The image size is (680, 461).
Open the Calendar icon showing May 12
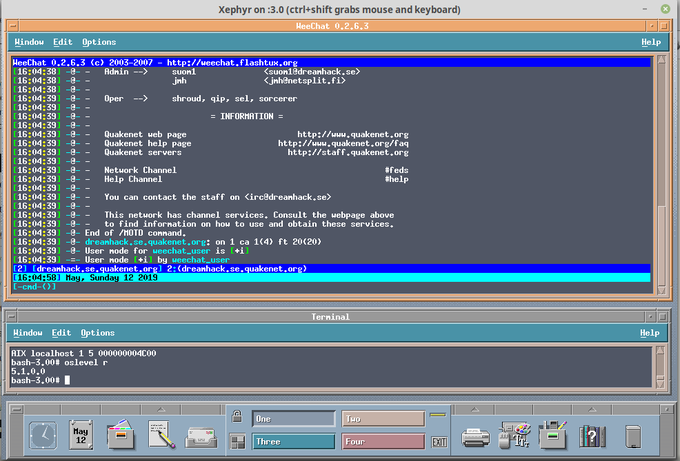pyautogui.click(x=81, y=435)
